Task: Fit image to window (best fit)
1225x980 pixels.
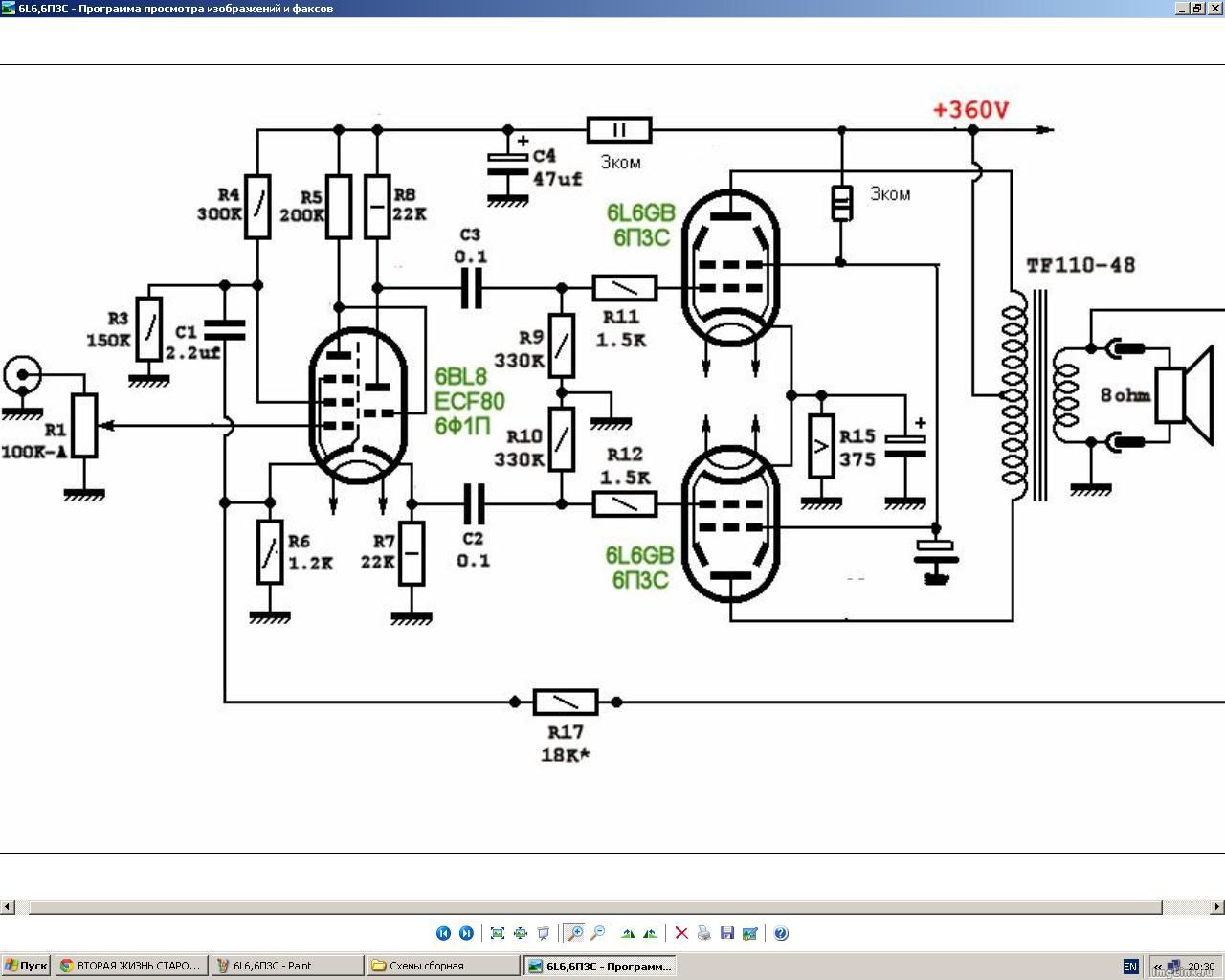Action: [x=498, y=933]
